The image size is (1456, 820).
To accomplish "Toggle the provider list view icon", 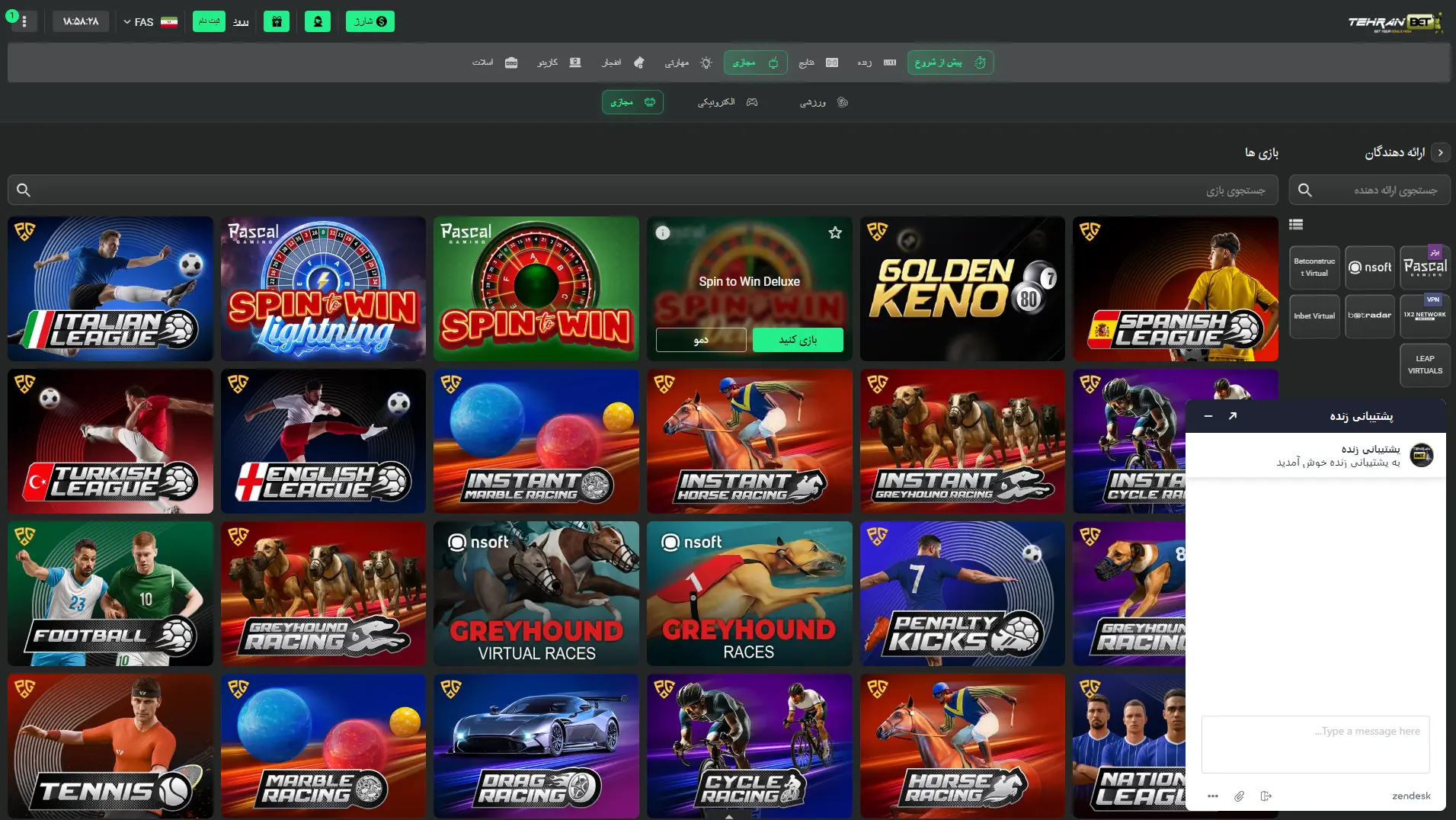I will 1296,224.
